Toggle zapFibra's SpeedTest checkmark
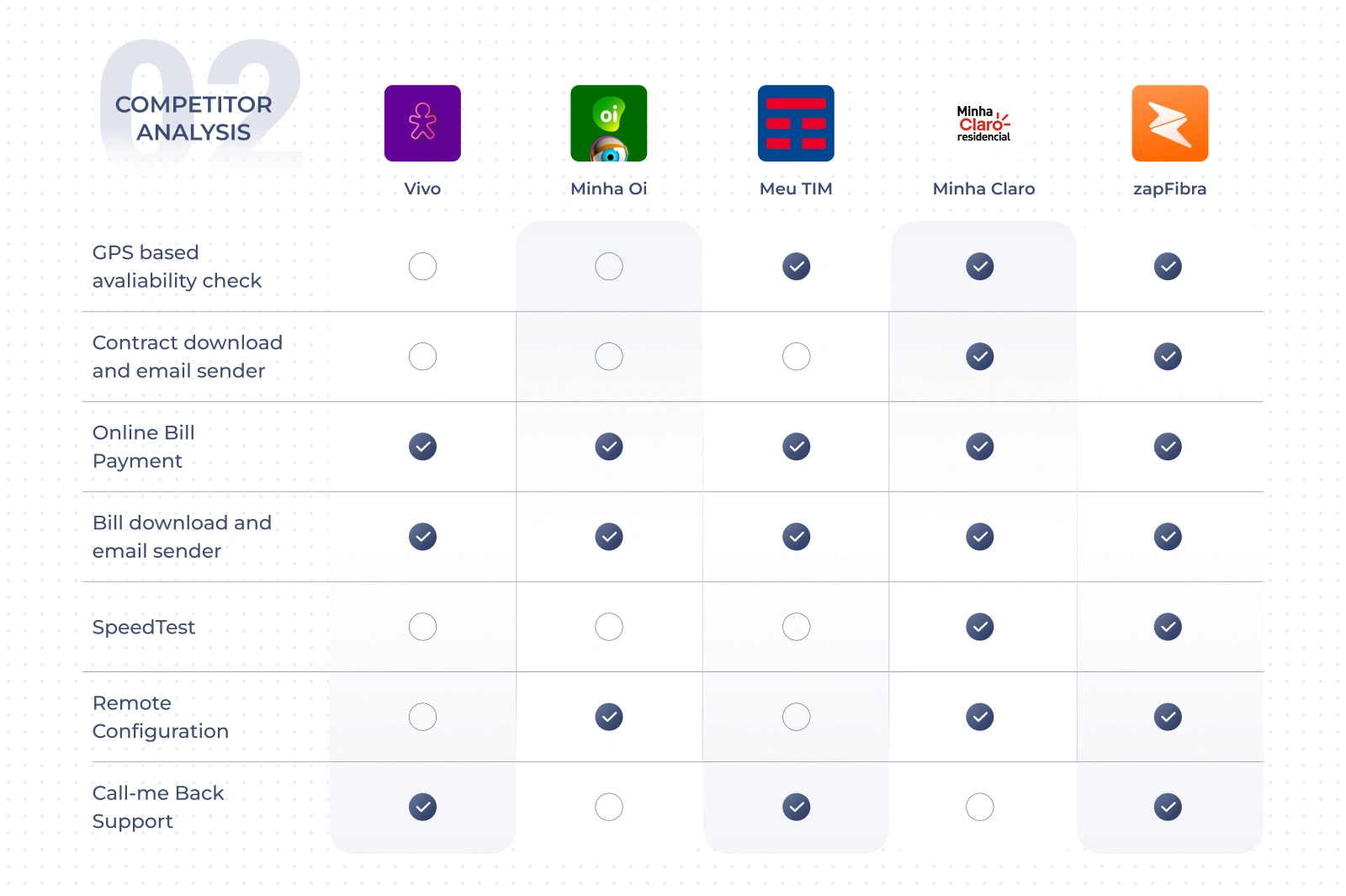The image size is (1346, 896). click(1168, 627)
